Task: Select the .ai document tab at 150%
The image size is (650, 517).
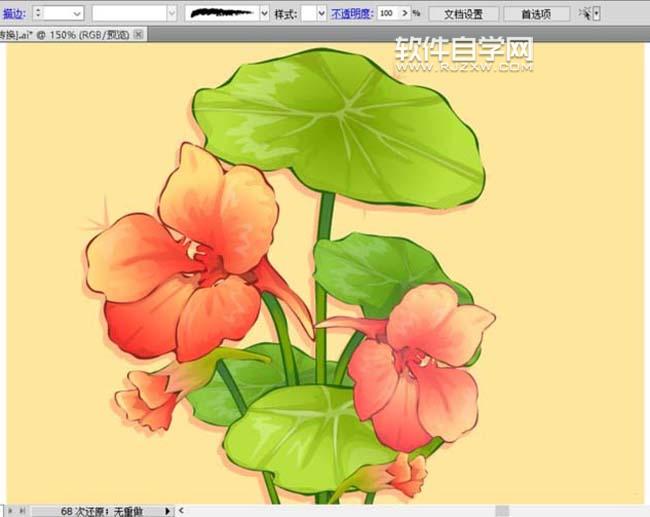Action: click(65, 34)
